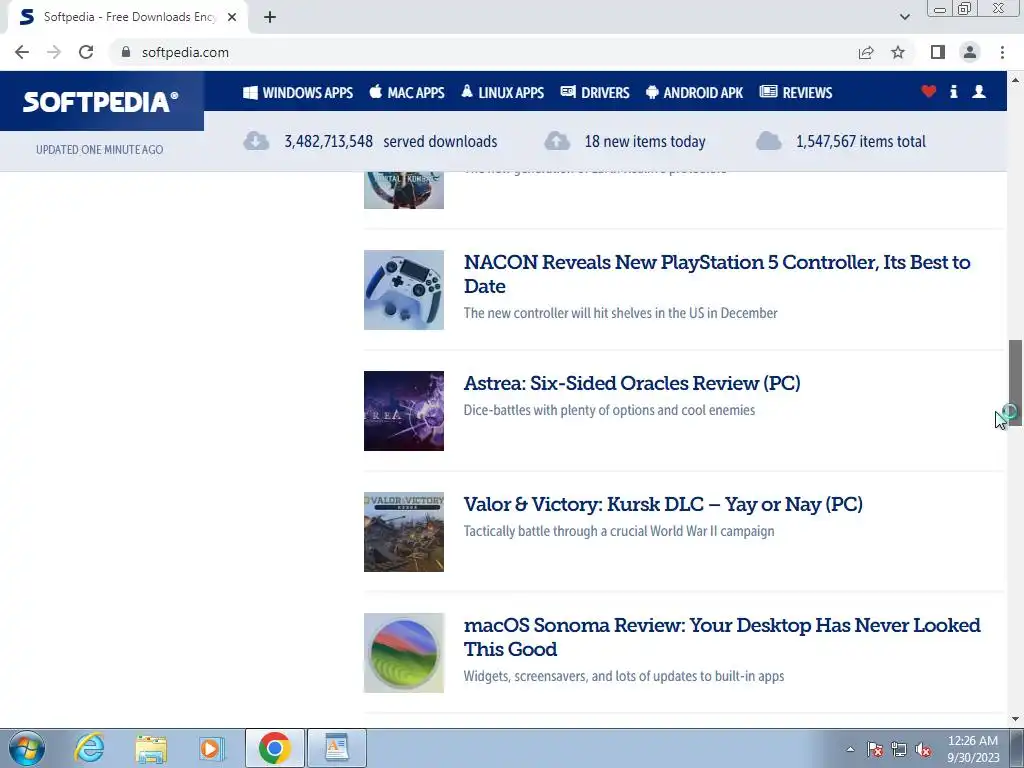Click the NACON controller thumbnail

(404, 290)
